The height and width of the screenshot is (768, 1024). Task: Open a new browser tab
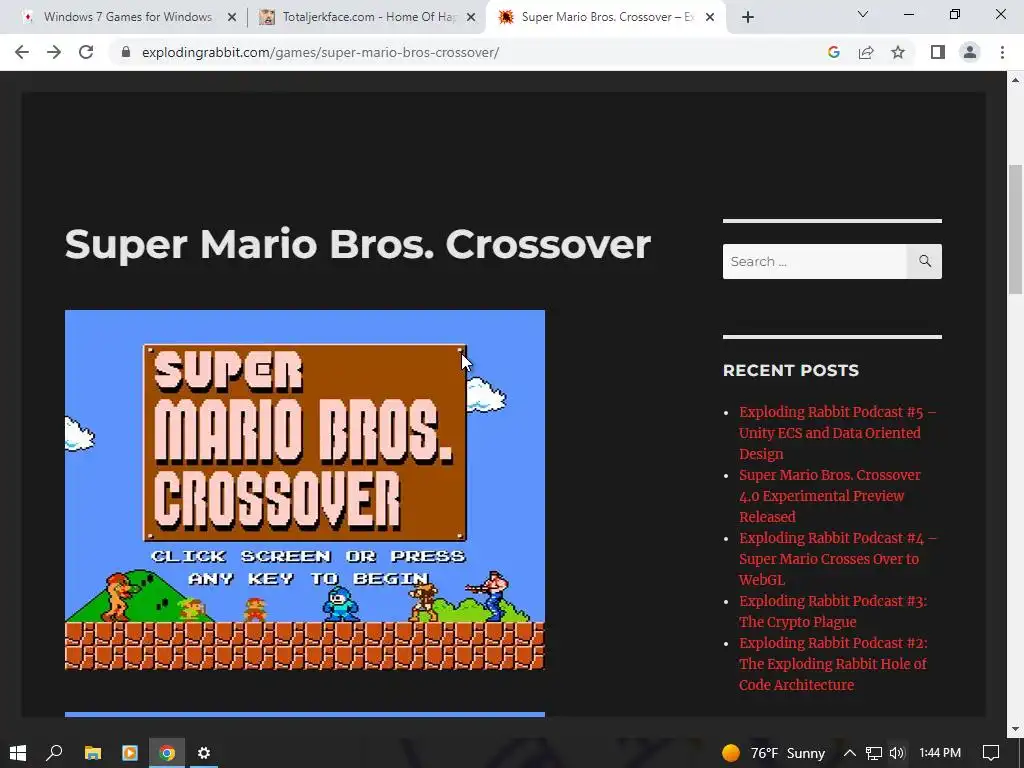[x=748, y=17]
